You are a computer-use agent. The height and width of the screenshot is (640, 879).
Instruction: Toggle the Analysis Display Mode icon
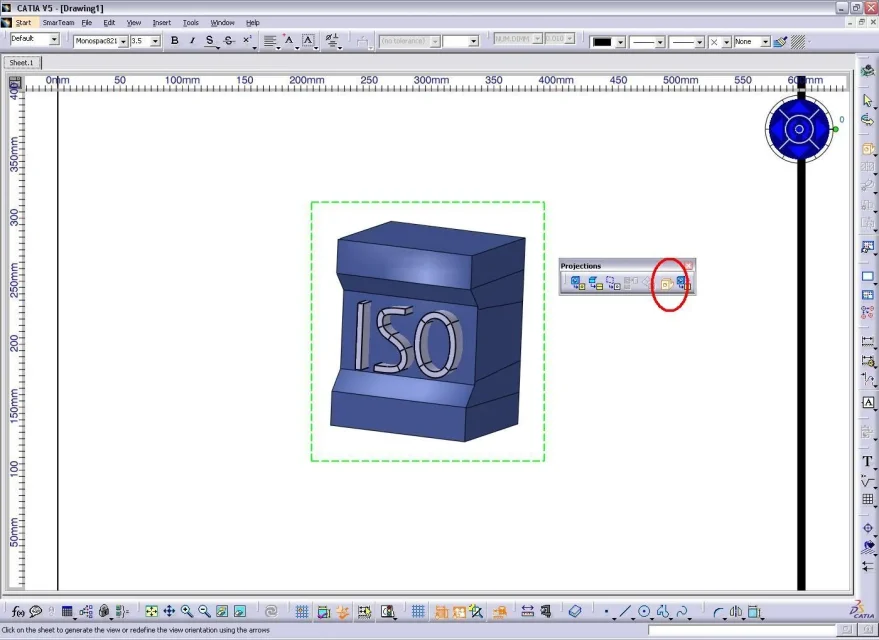[x=442, y=611]
